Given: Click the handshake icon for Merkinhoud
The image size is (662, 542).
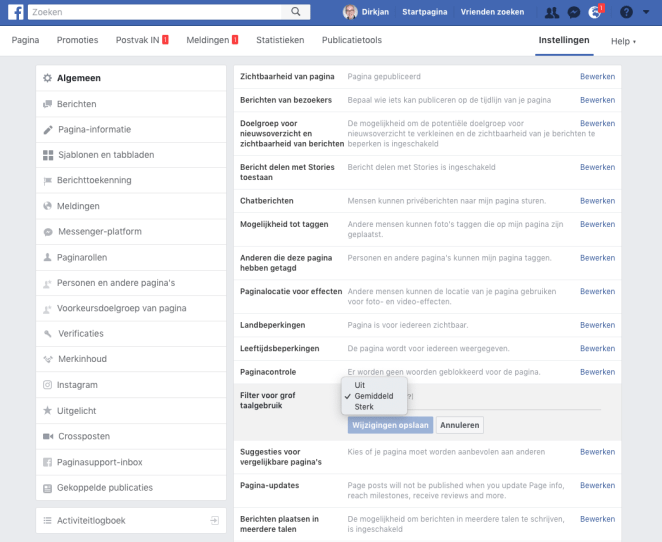Looking at the screenshot, I should pyautogui.click(x=48, y=359).
